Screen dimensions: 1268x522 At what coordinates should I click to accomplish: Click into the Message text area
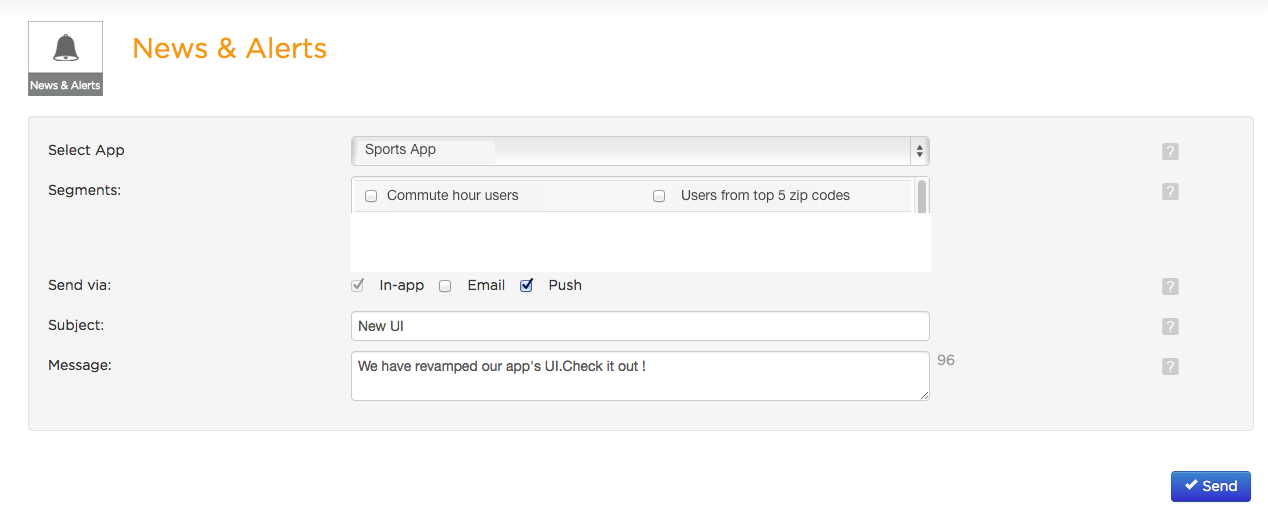click(x=640, y=376)
